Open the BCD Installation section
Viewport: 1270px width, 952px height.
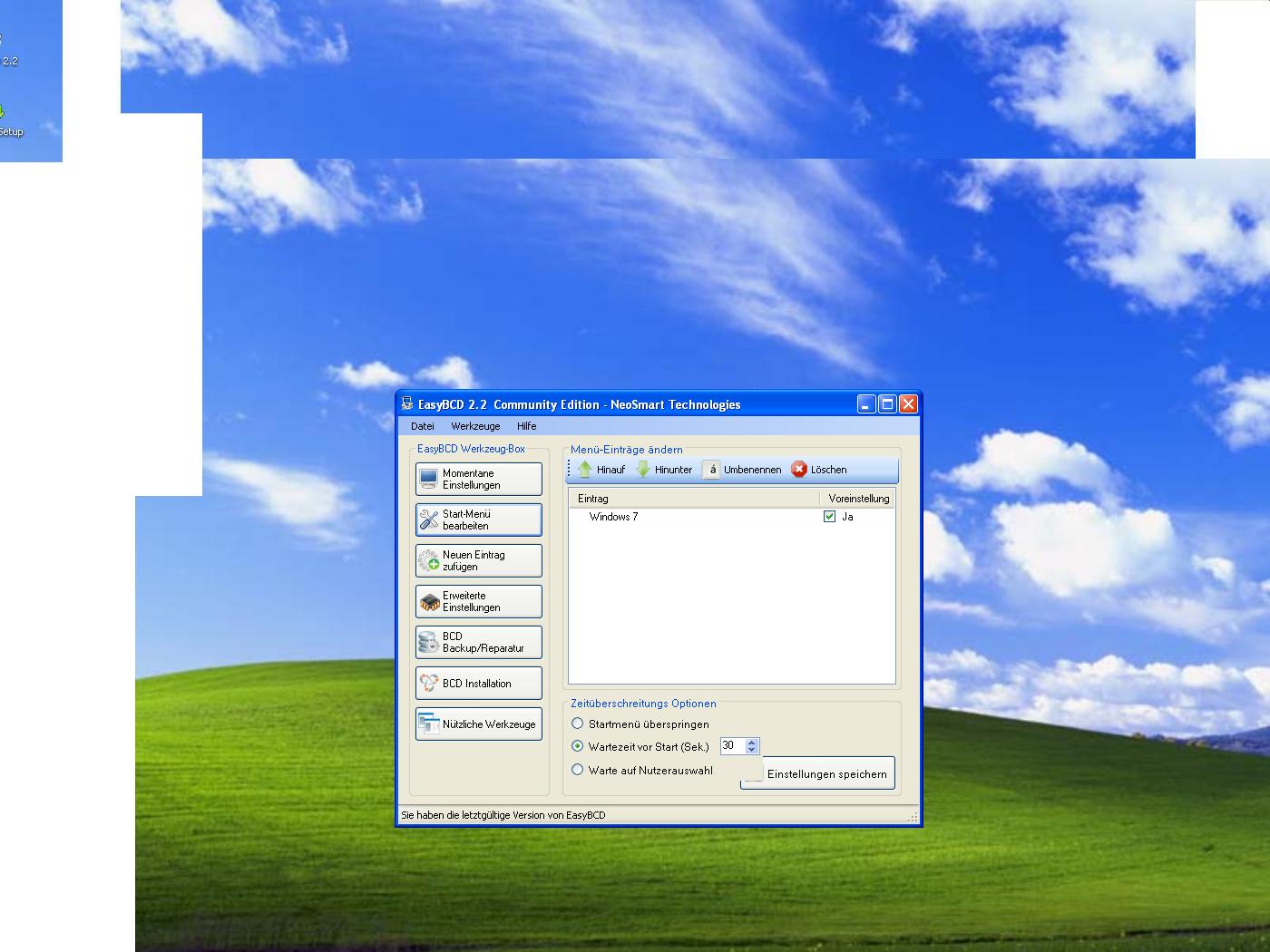[479, 683]
